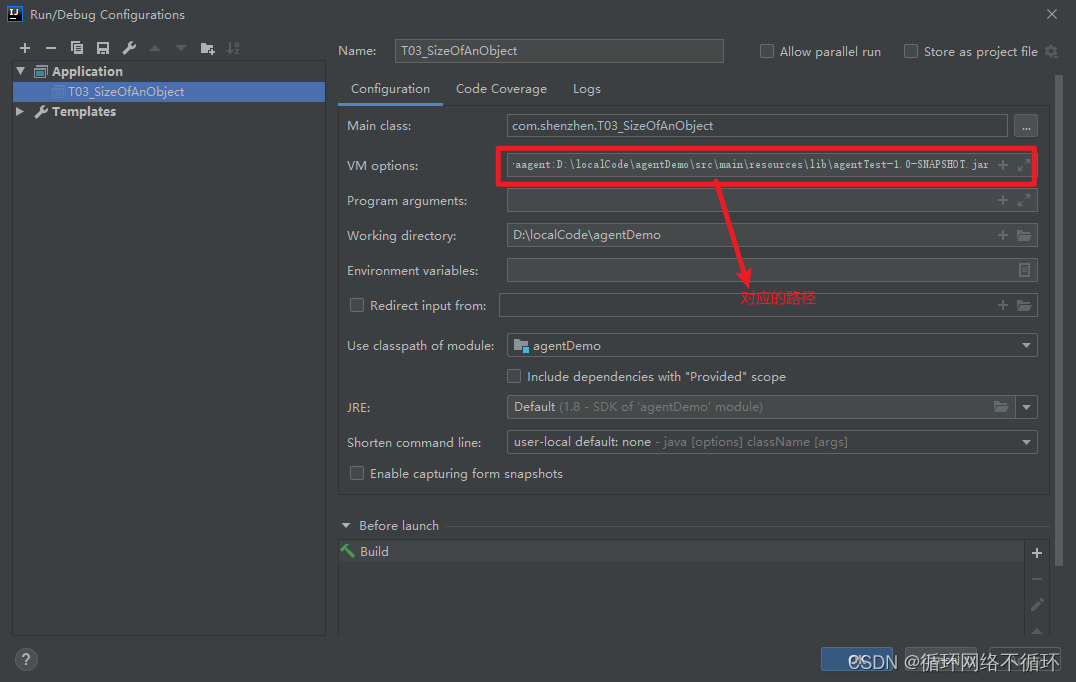Add a new run configuration

coord(25,47)
